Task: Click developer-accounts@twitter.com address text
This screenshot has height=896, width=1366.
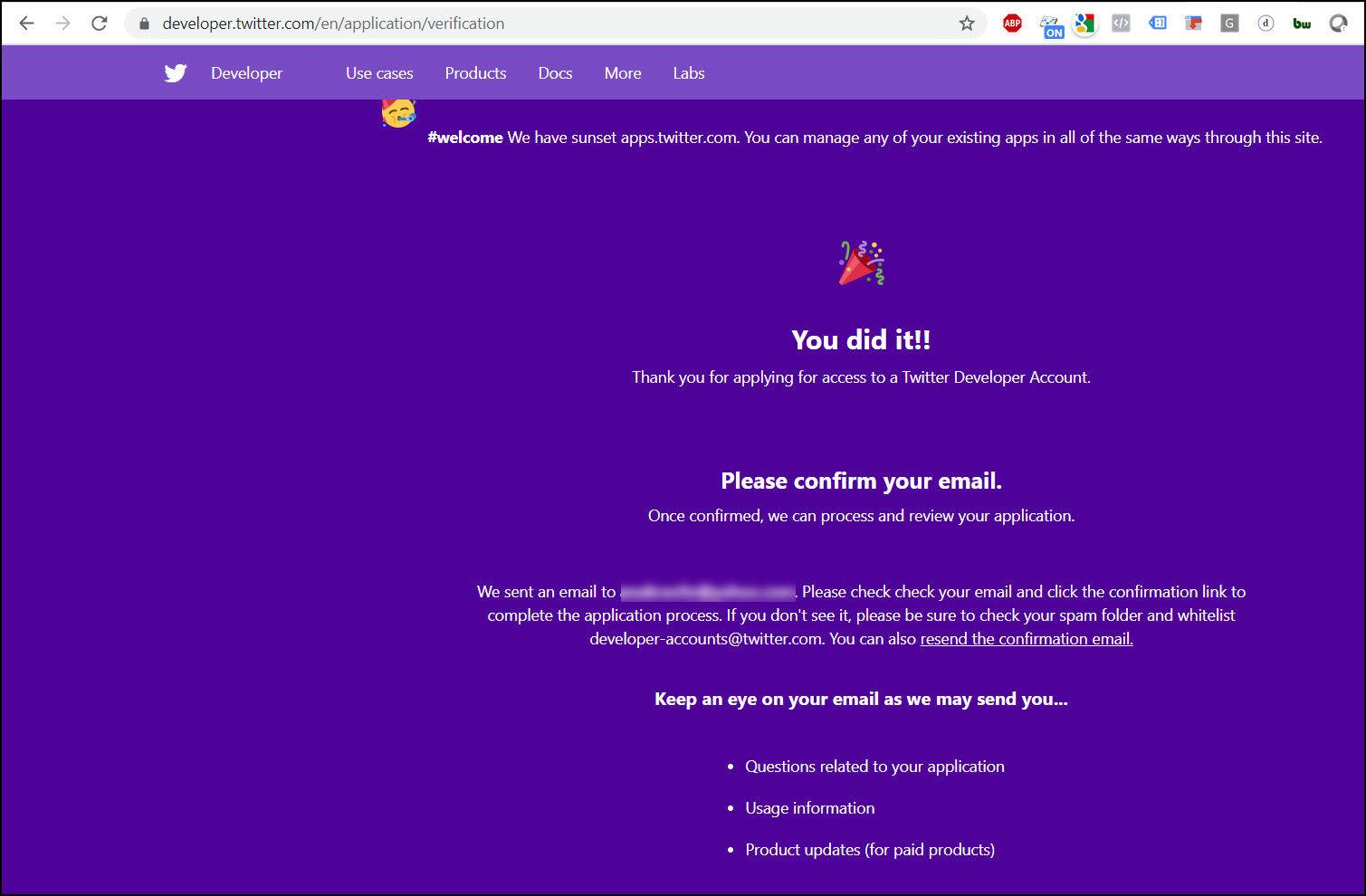Action: click(x=705, y=639)
